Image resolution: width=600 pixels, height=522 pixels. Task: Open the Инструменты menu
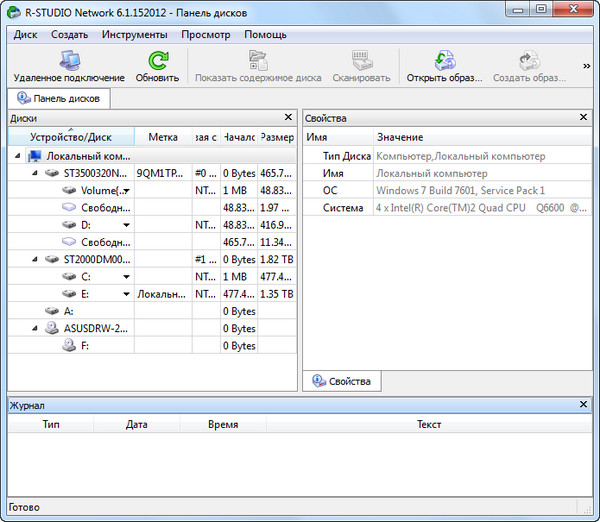point(134,34)
